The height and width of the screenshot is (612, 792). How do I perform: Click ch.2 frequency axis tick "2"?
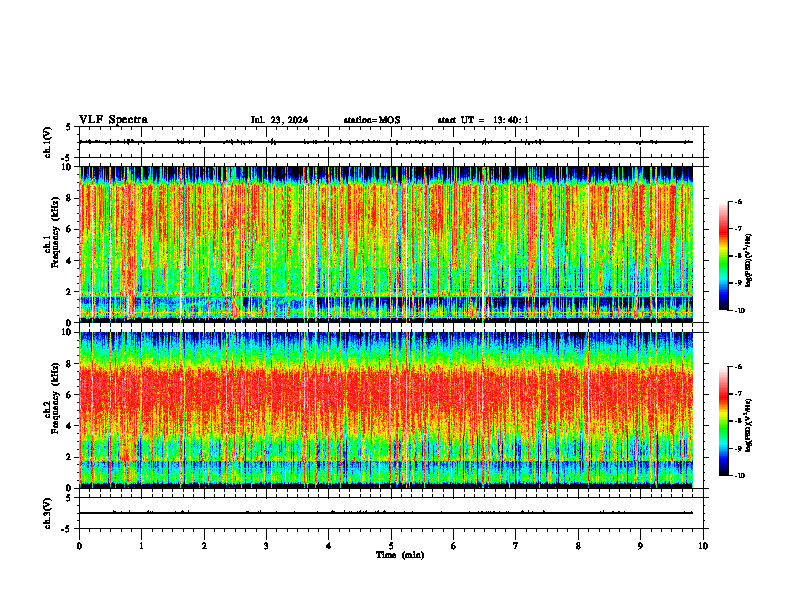tap(70, 457)
